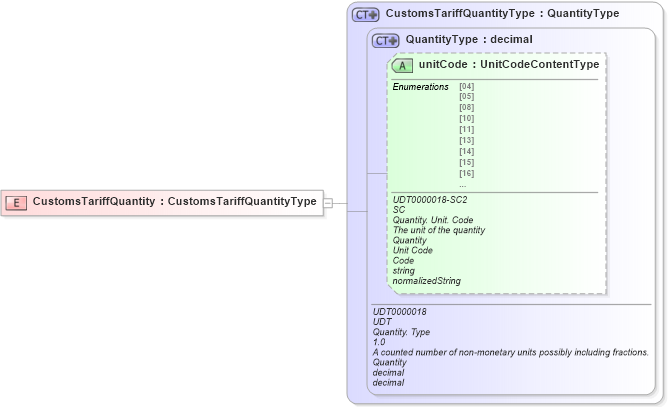The image size is (668, 407).
Task: Click enumeration value [05]
Action: [466, 97]
